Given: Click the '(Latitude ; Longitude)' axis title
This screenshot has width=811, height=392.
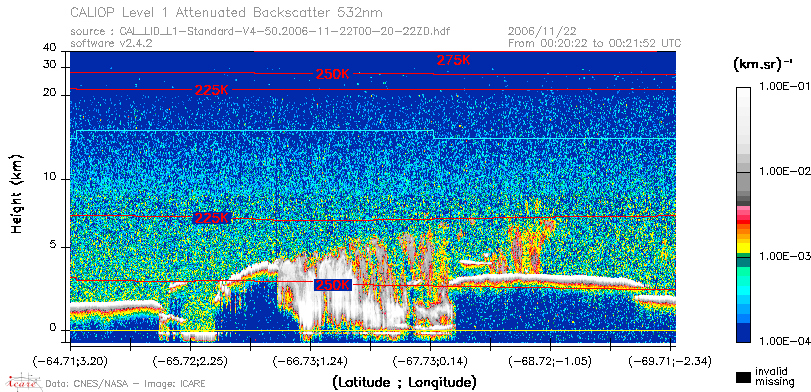Looking at the screenshot, I should [404, 383].
